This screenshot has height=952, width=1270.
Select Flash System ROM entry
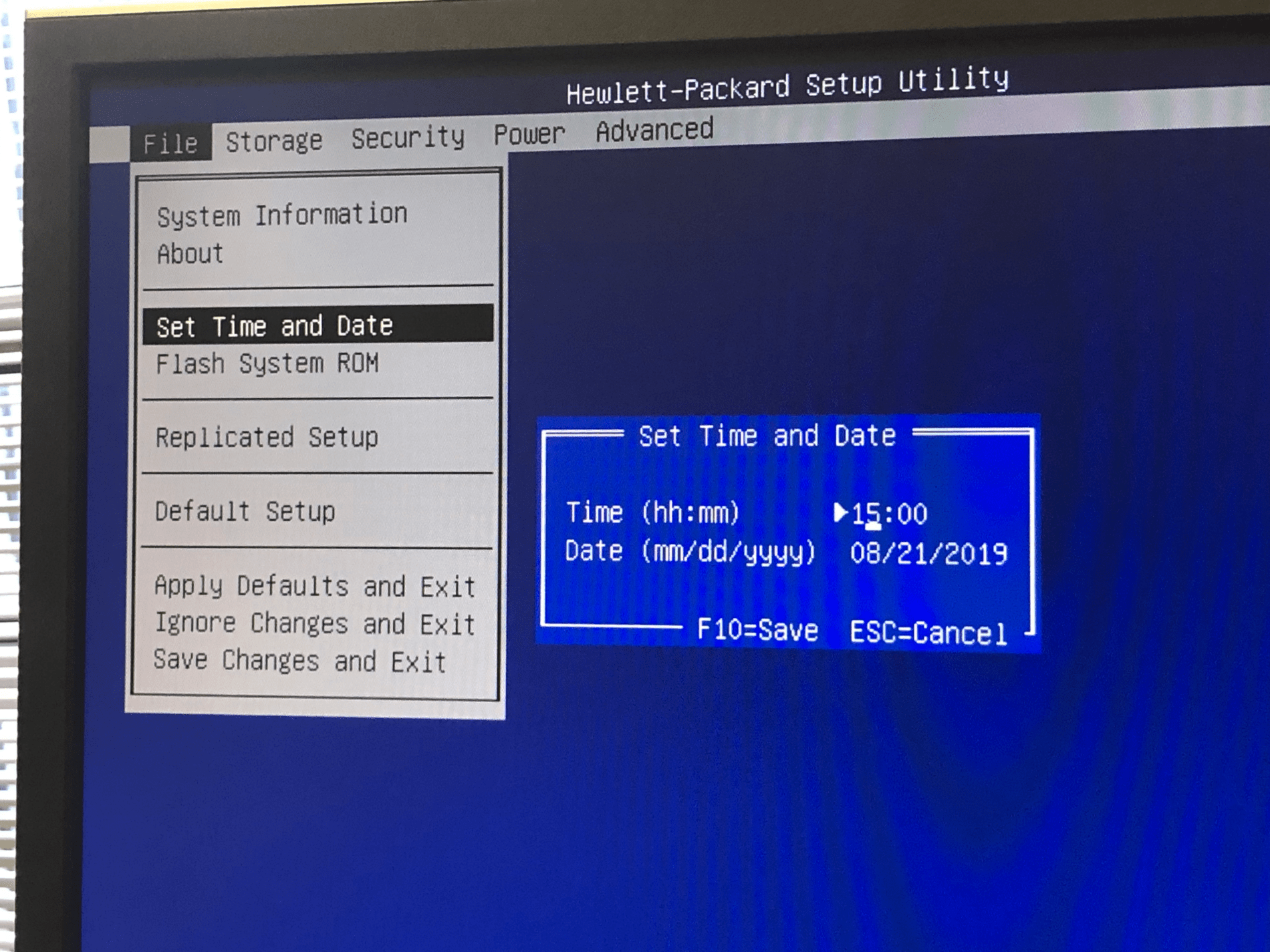(x=267, y=364)
